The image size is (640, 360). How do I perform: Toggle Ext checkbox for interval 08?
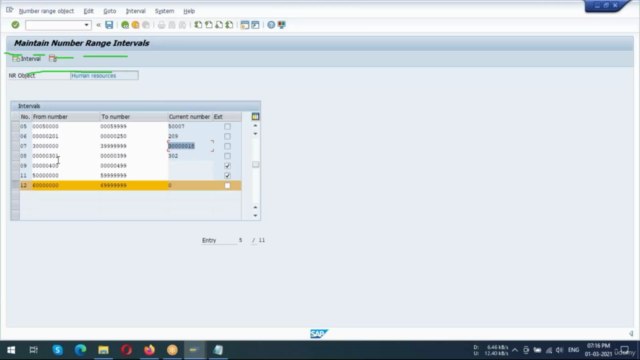pyautogui.click(x=227, y=156)
